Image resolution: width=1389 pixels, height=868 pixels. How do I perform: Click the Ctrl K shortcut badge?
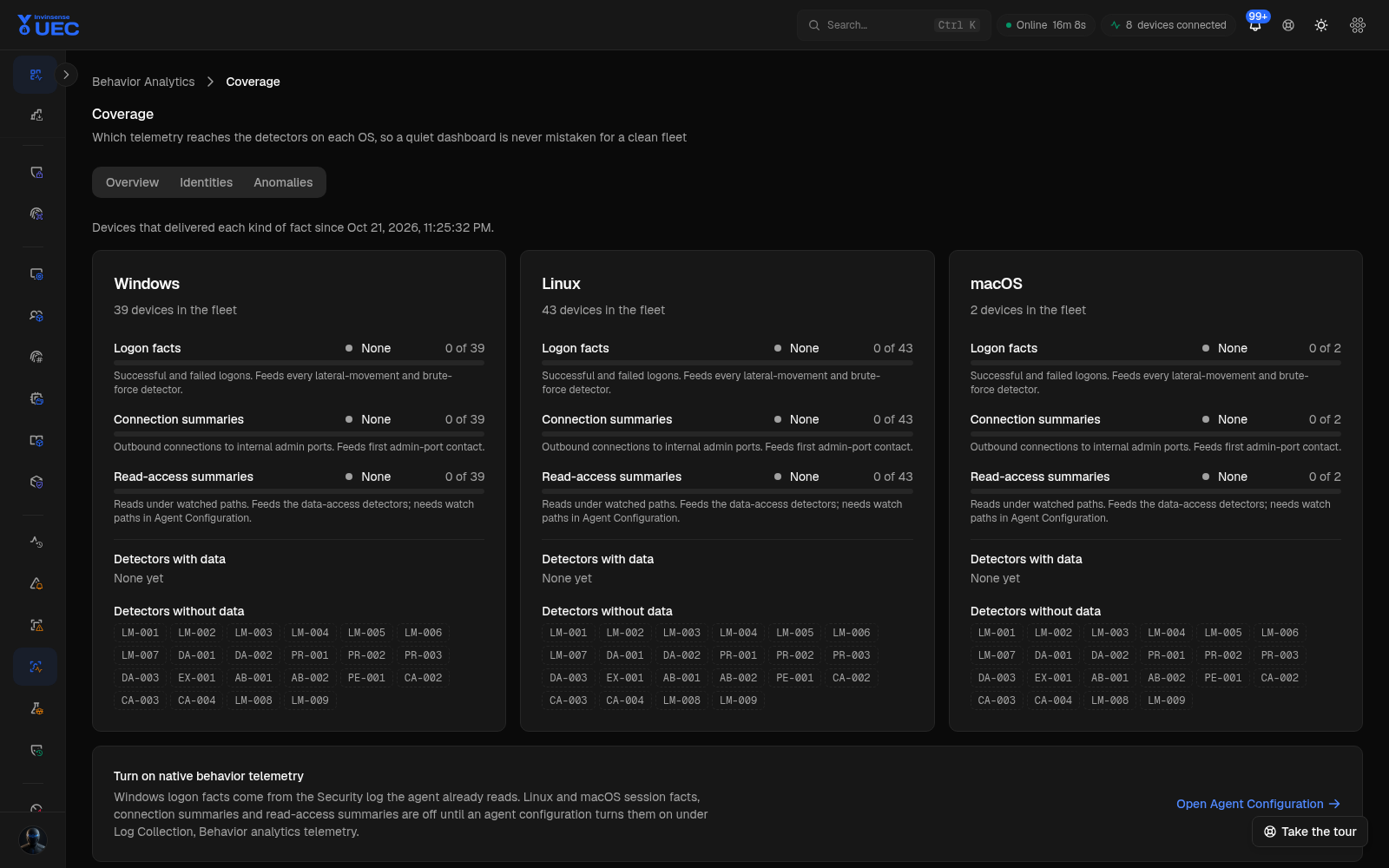958,25
